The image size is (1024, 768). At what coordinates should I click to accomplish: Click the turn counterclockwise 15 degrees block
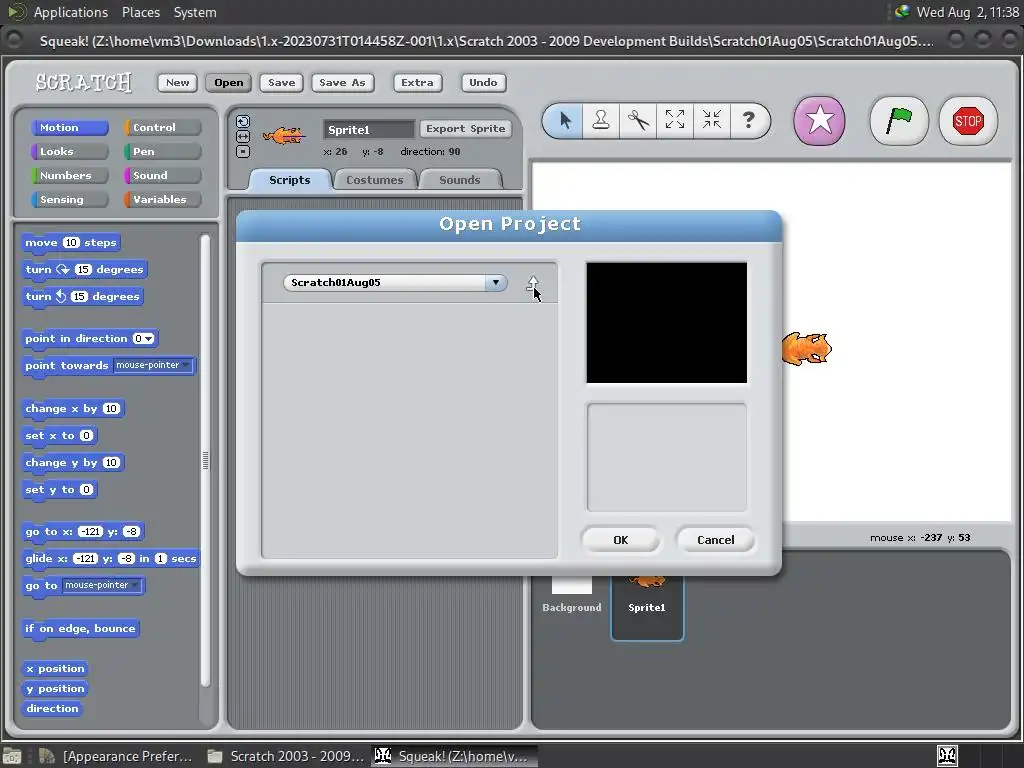[x=83, y=296]
